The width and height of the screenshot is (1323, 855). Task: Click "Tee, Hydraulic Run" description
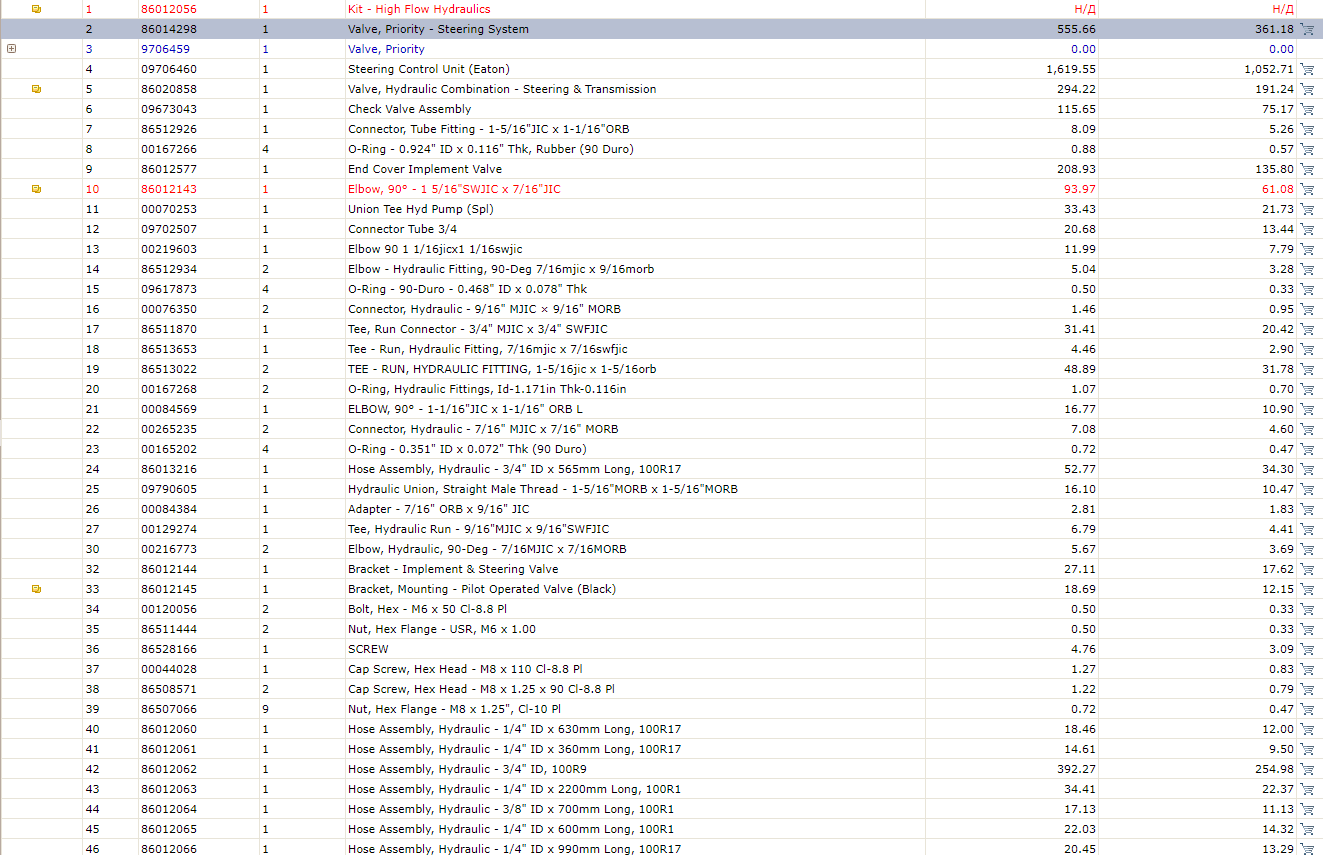[x=478, y=529]
